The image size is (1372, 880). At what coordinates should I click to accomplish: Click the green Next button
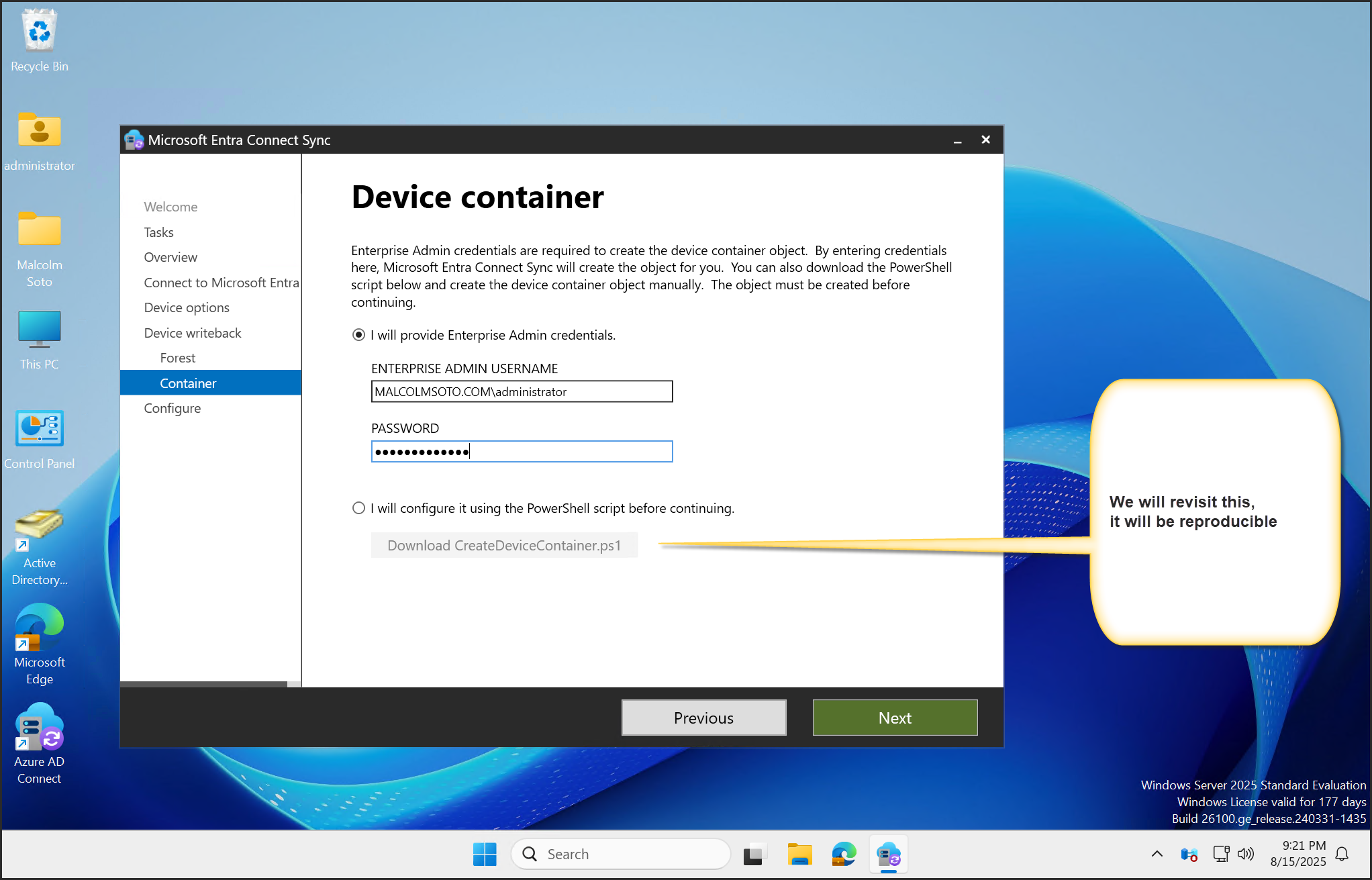tap(894, 718)
